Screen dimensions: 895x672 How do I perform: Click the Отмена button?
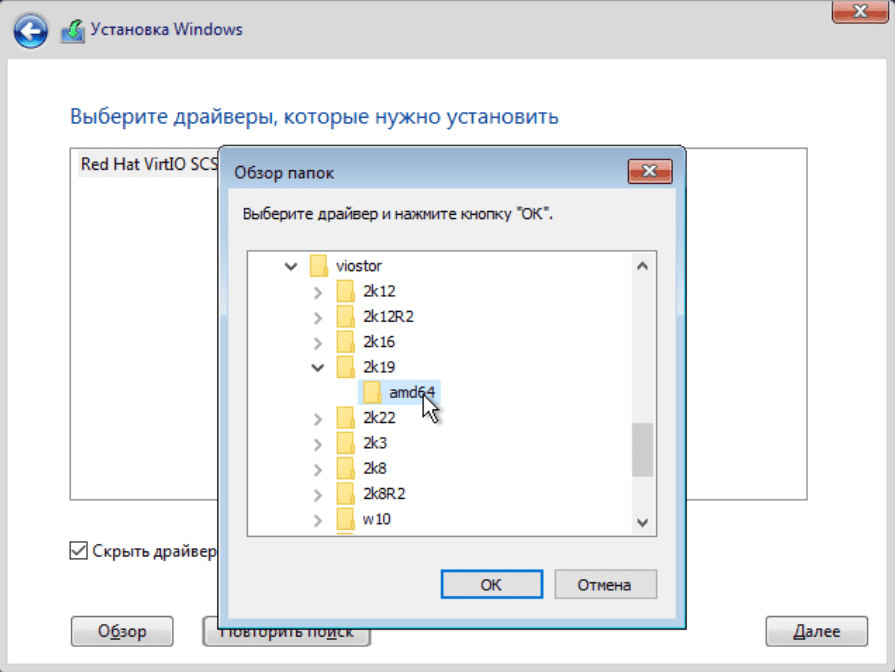click(605, 585)
